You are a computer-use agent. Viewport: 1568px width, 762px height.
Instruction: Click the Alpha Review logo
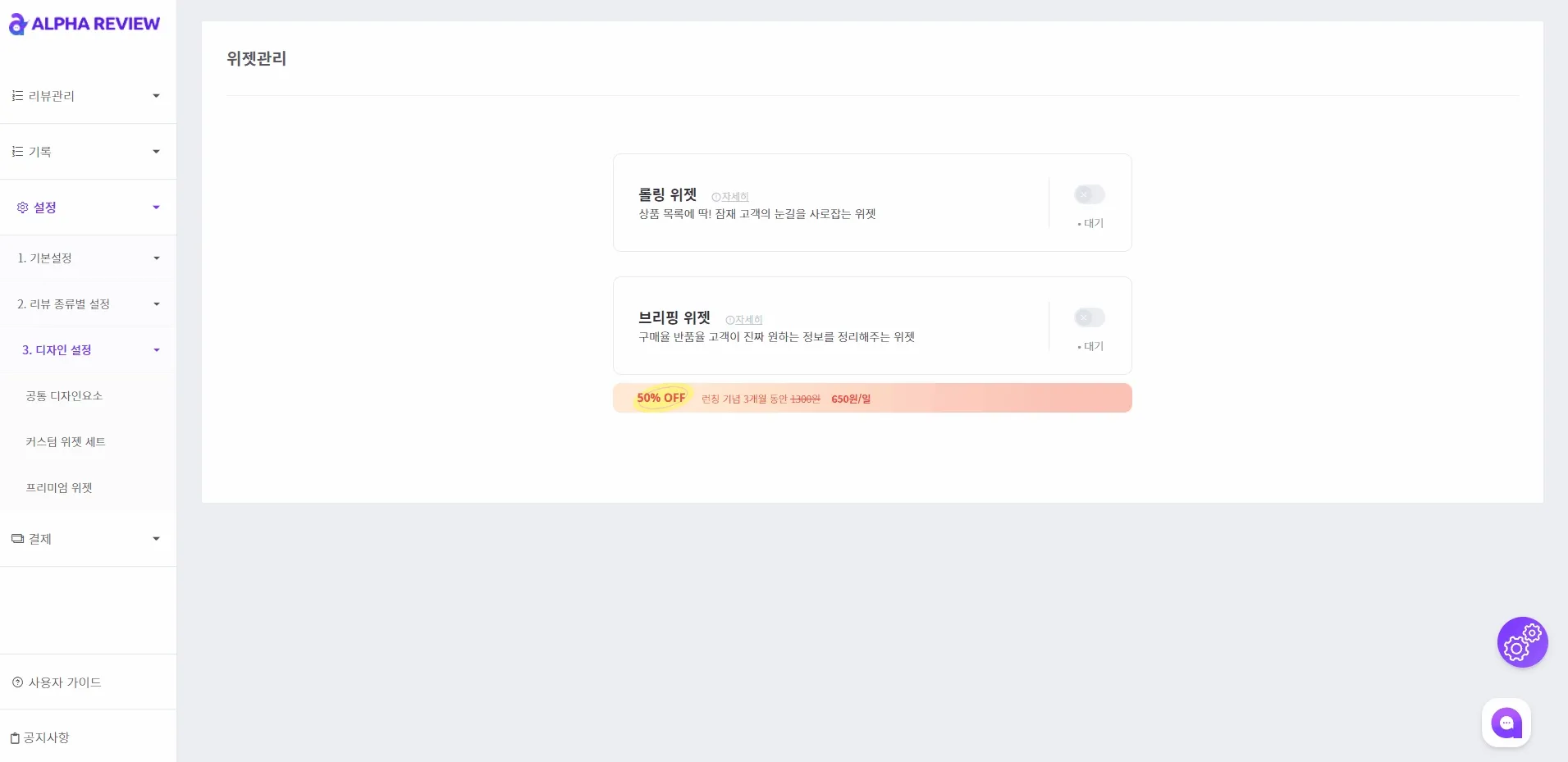[x=85, y=24]
